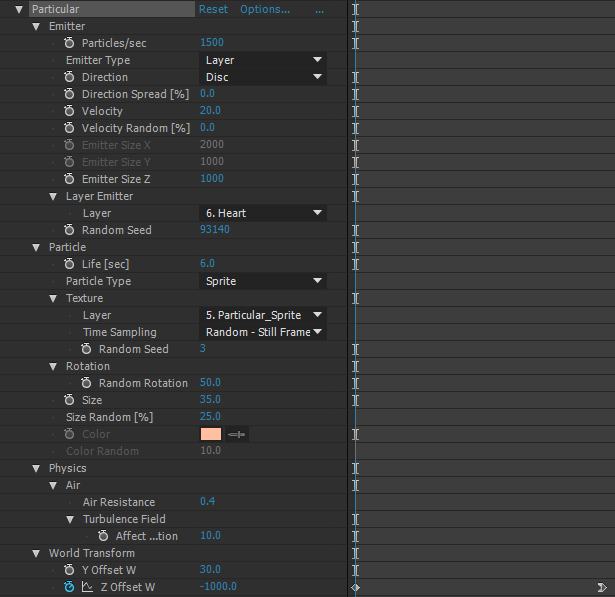Image resolution: width=615 pixels, height=597 pixels.
Task: Edit Affect ...tion value 10.0
Action: click(210, 535)
